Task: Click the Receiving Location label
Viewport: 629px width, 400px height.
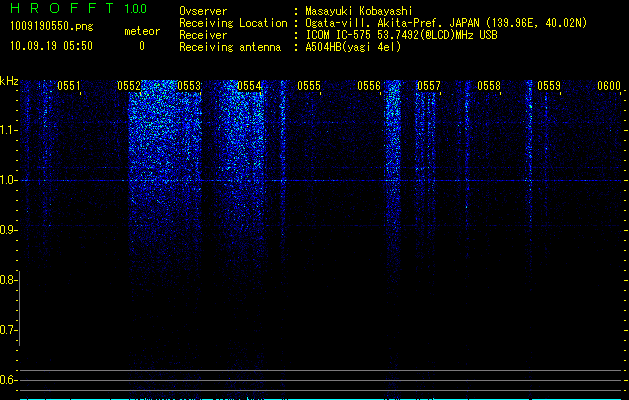Action: 233,23
